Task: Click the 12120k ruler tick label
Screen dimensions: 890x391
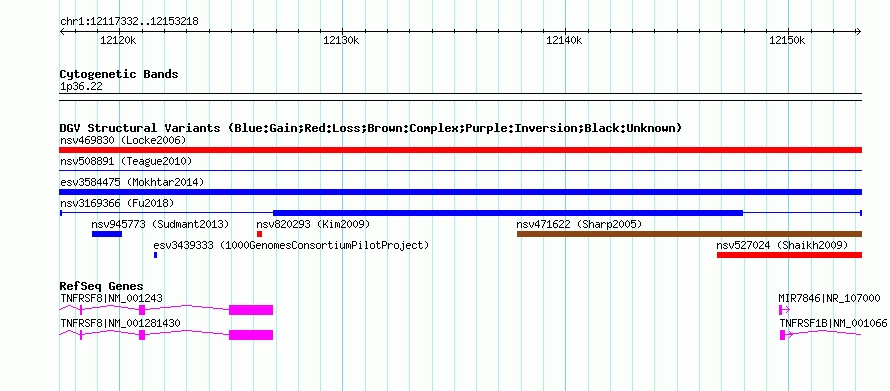Action: [118, 40]
